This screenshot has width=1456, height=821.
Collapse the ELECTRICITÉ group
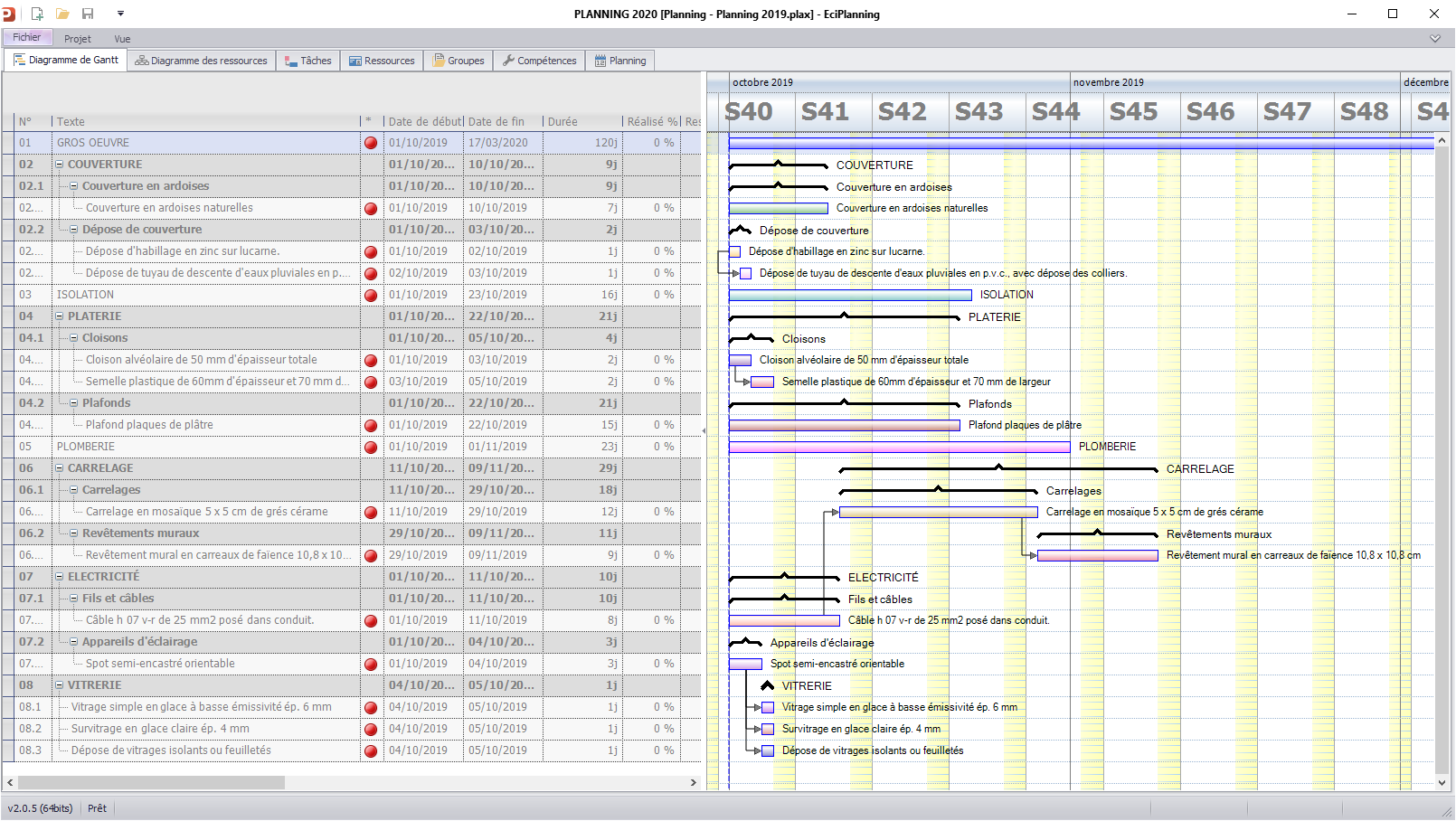pos(60,577)
